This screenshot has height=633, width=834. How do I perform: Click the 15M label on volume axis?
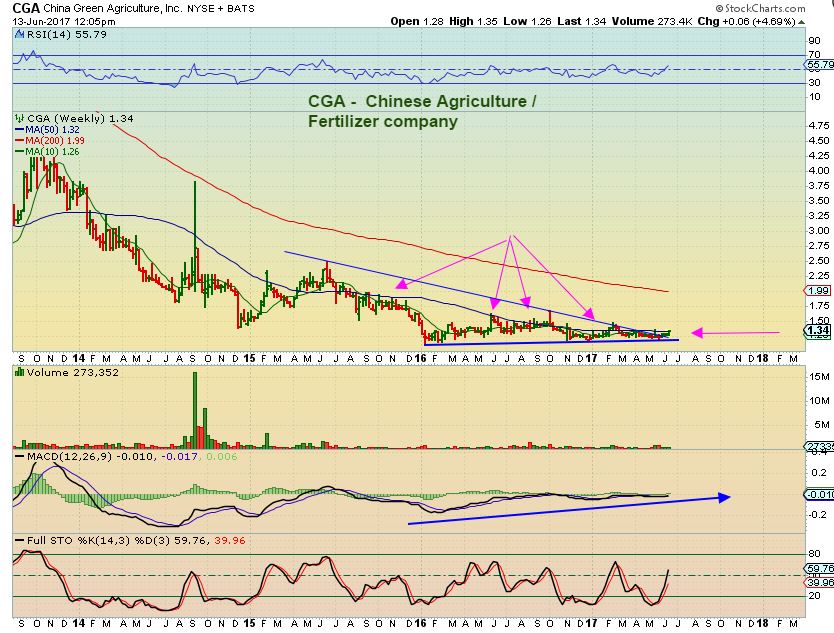click(x=819, y=377)
